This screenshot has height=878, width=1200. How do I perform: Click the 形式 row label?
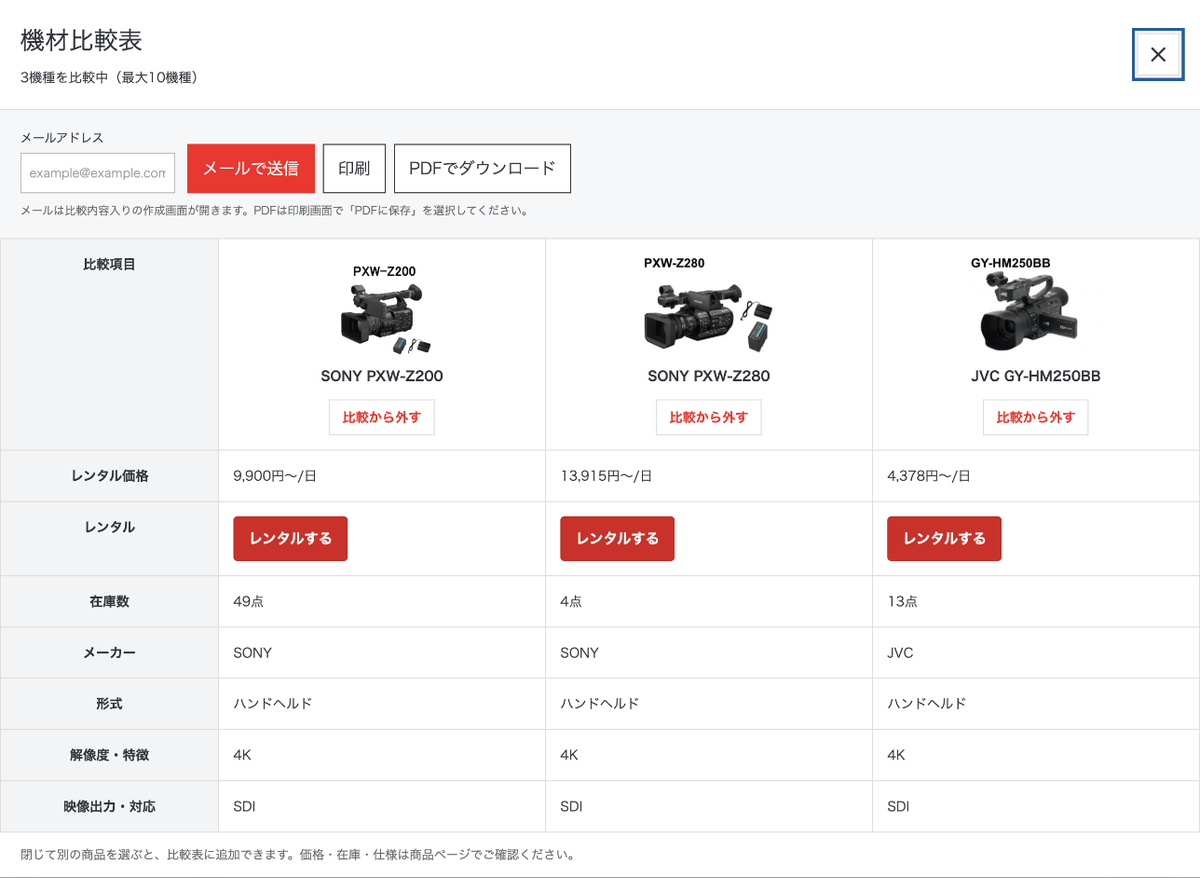point(109,704)
